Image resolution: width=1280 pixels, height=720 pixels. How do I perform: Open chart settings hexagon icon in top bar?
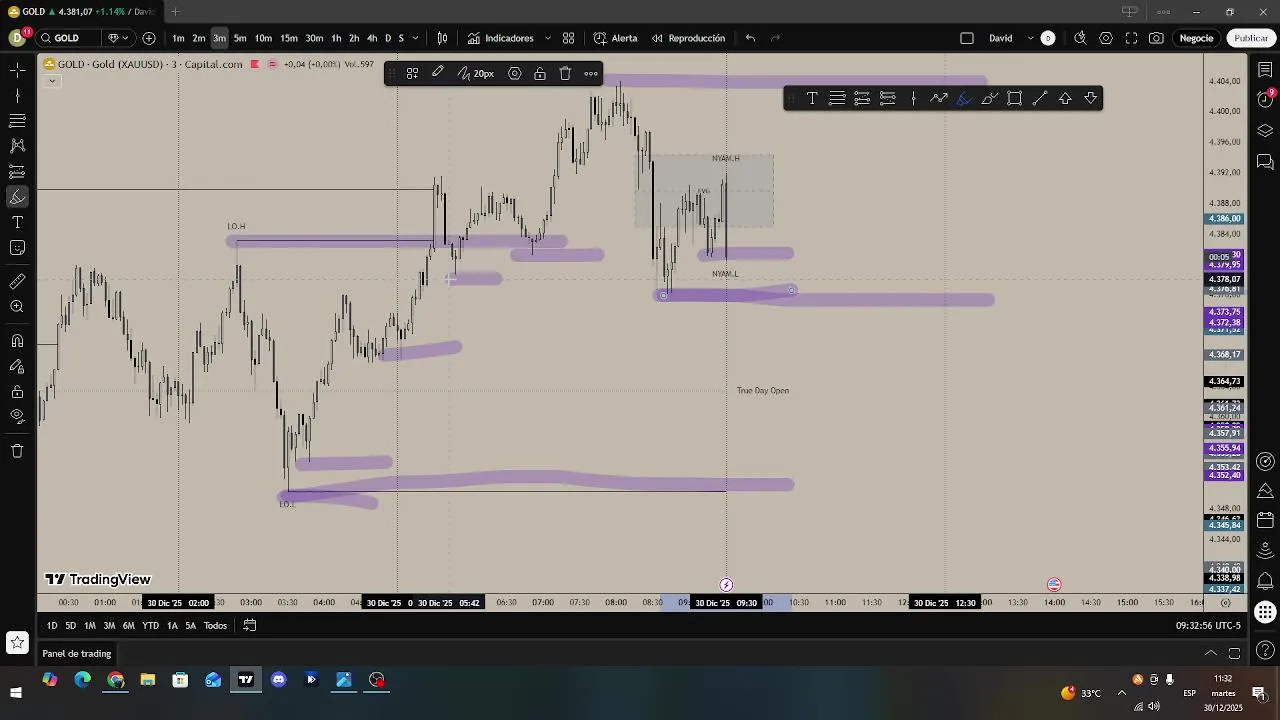[x=1105, y=38]
